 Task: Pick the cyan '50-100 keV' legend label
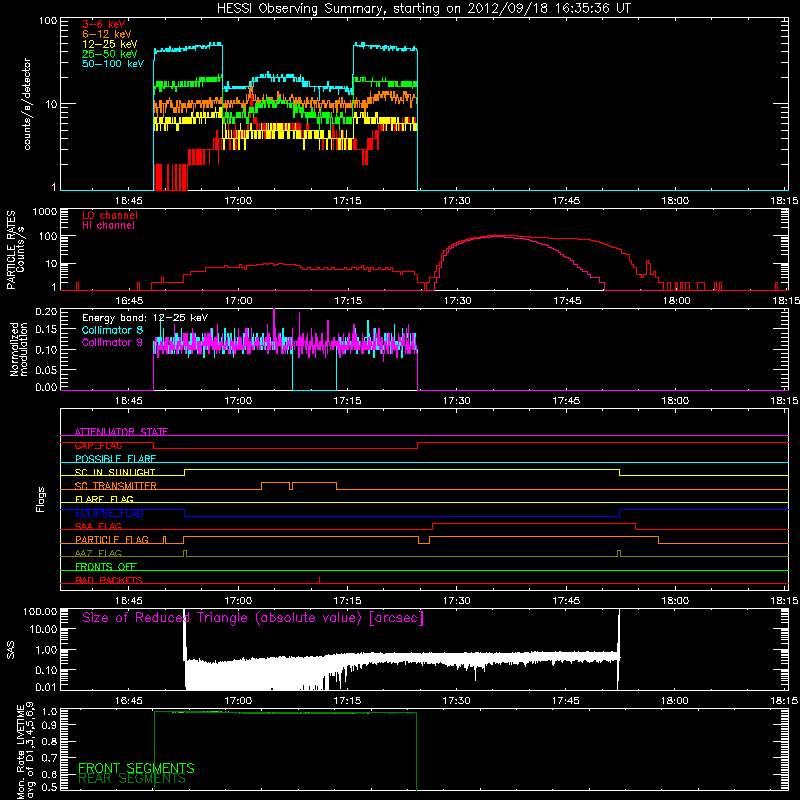tap(113, 64)
